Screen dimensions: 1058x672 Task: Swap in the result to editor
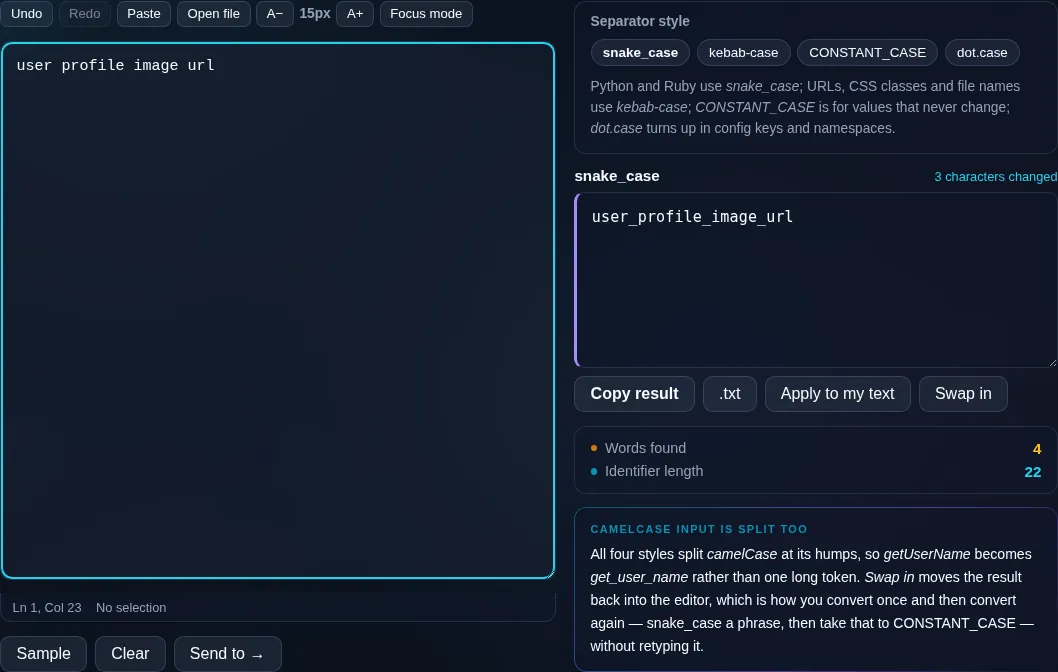(x=963, y=393)
